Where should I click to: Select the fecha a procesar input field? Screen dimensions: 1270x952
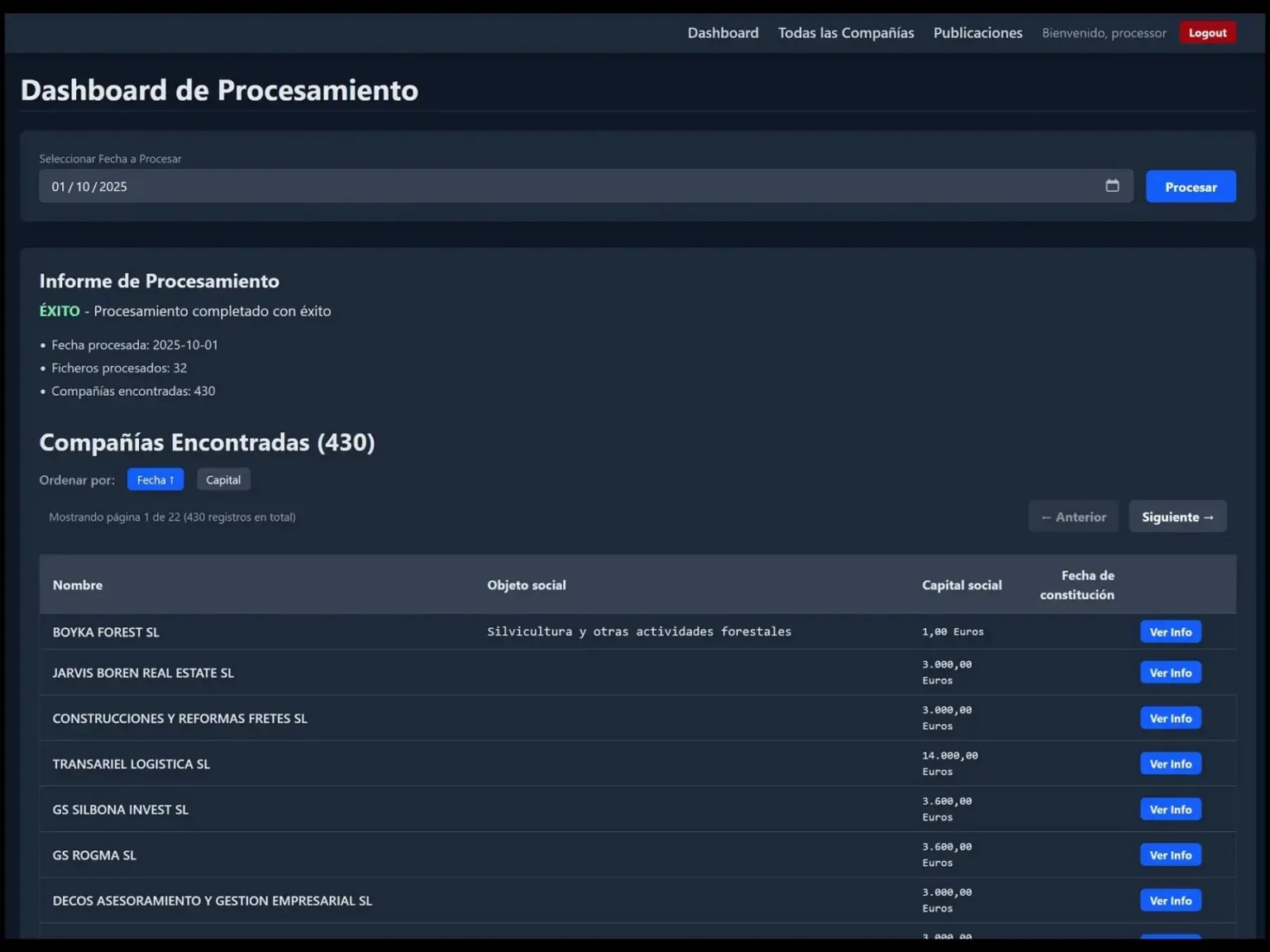[496, 186]
